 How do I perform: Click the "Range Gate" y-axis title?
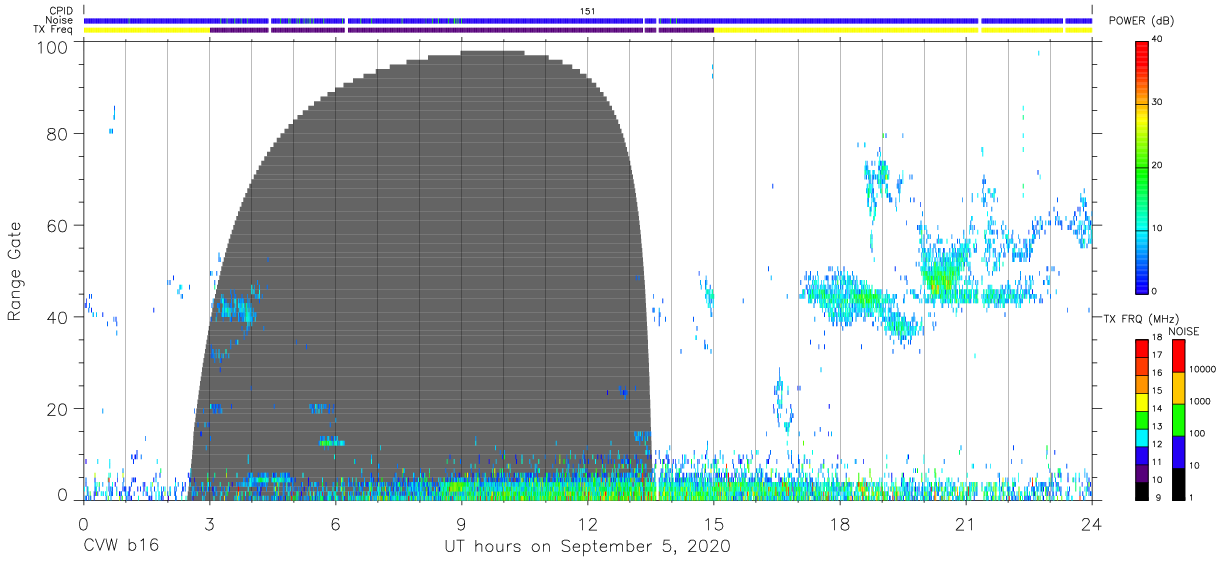pyautogui.click(x=15, y=270)
